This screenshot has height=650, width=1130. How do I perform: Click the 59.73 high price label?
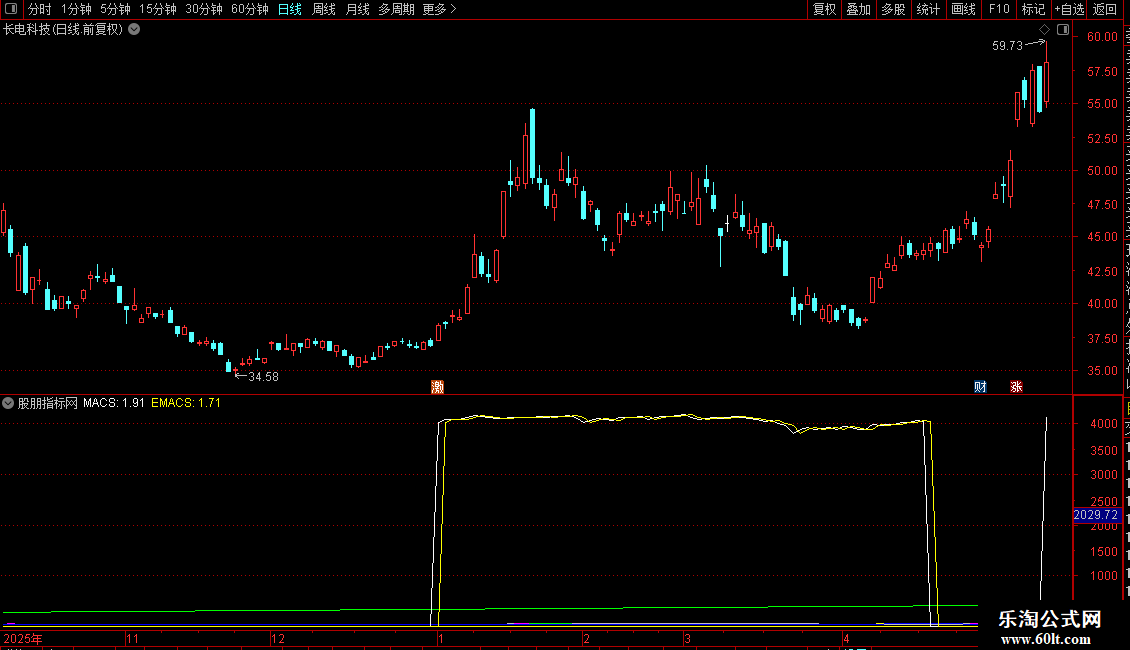click(x=1007, y=45)
